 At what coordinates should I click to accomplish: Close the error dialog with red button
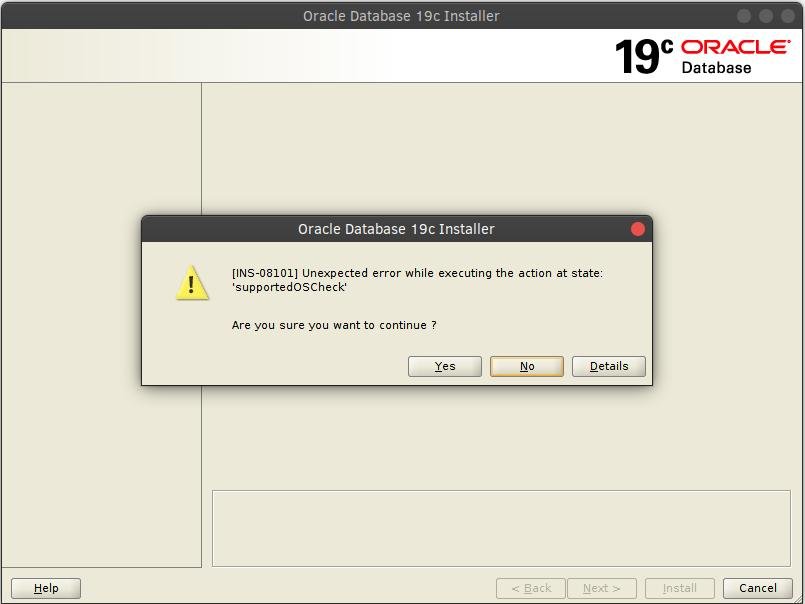tap(638, 229)
